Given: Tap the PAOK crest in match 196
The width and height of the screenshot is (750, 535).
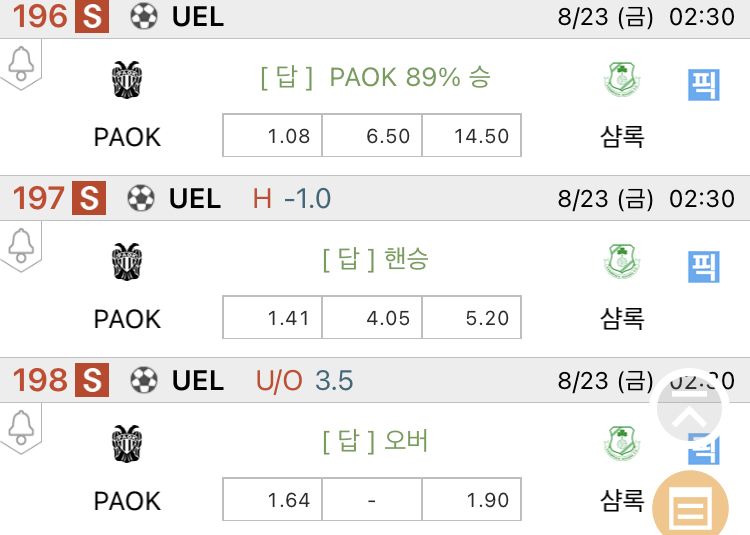Looking at the screenshot, I should click(x=127, y=79).
